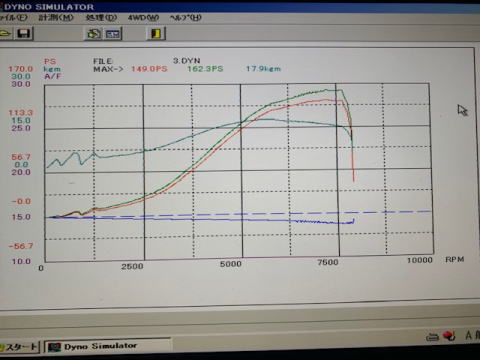Click the 17.9kgm max torque value
Viewport: 480px width, 360px height.
point(263,69)
